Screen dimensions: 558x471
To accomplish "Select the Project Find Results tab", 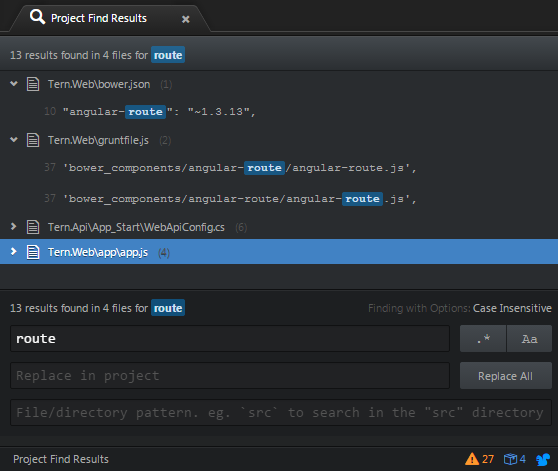I will pyautogui.click(x=99, y=18).
